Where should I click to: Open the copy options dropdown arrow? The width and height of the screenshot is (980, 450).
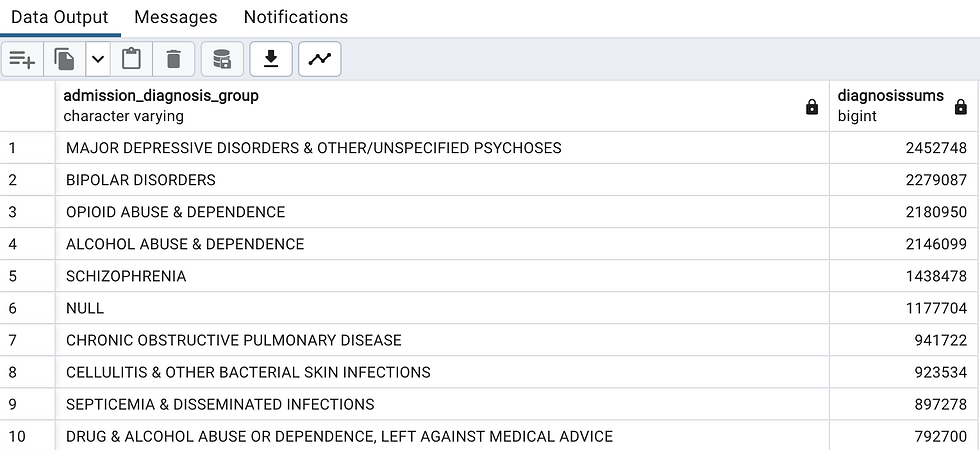tap(98, 59)
